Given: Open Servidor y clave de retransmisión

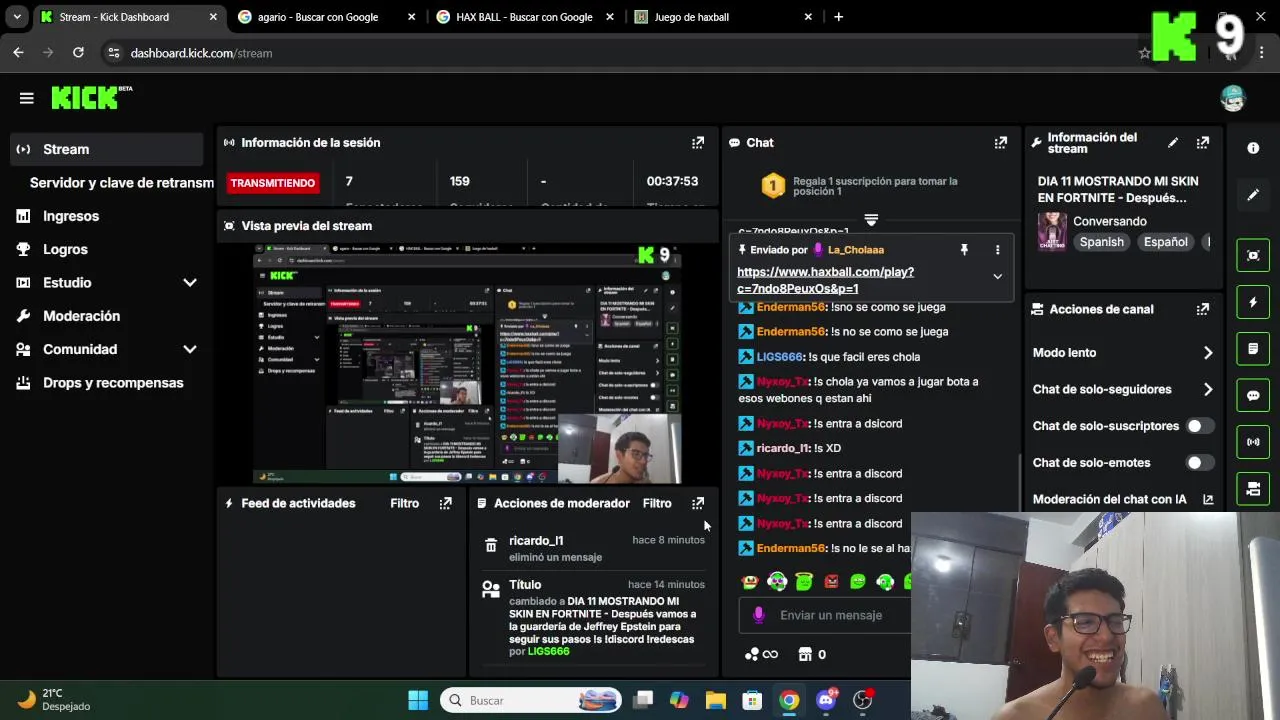Looking at the screenshot, I should (x=121, y=183).
